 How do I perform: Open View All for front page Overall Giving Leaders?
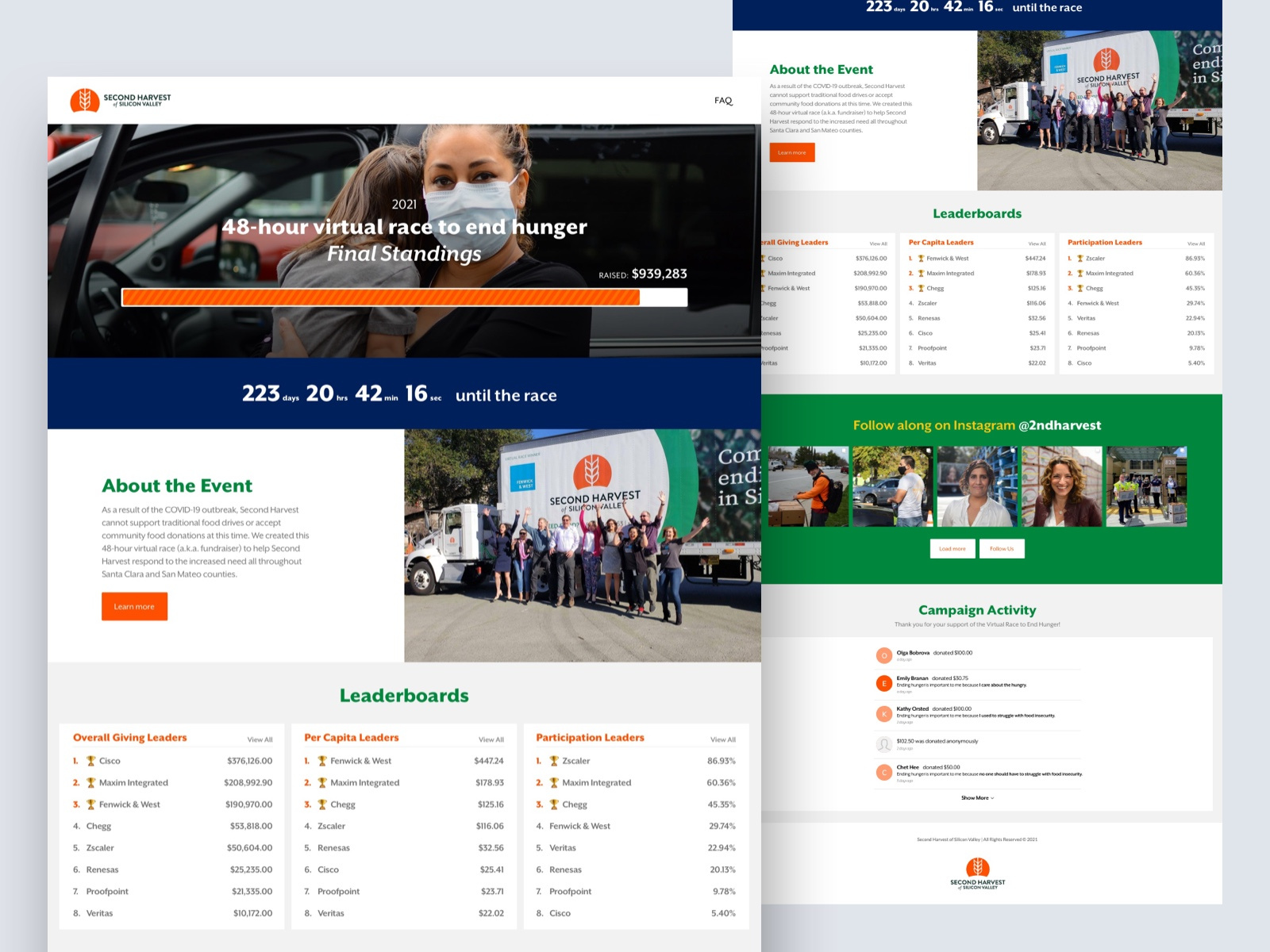point(260,739)
